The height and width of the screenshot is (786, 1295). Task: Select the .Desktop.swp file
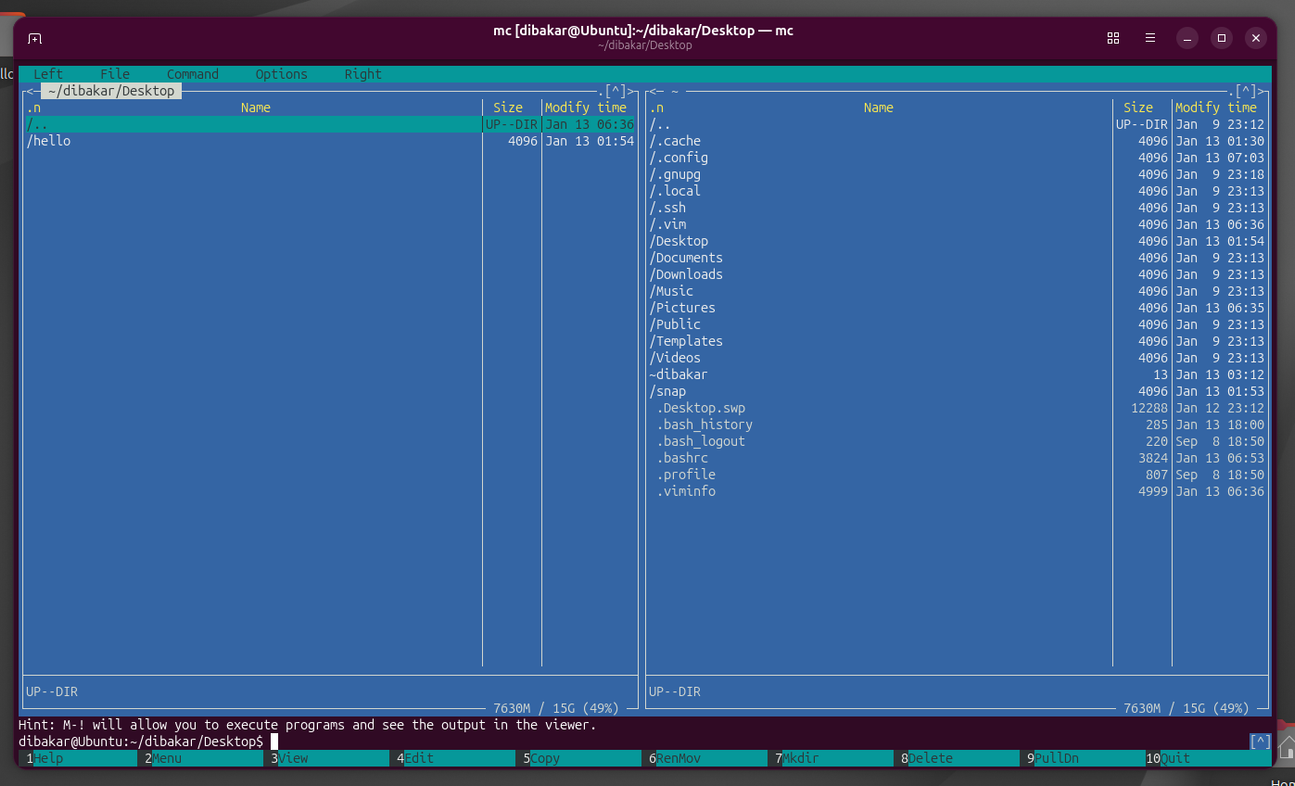[957, 408]
